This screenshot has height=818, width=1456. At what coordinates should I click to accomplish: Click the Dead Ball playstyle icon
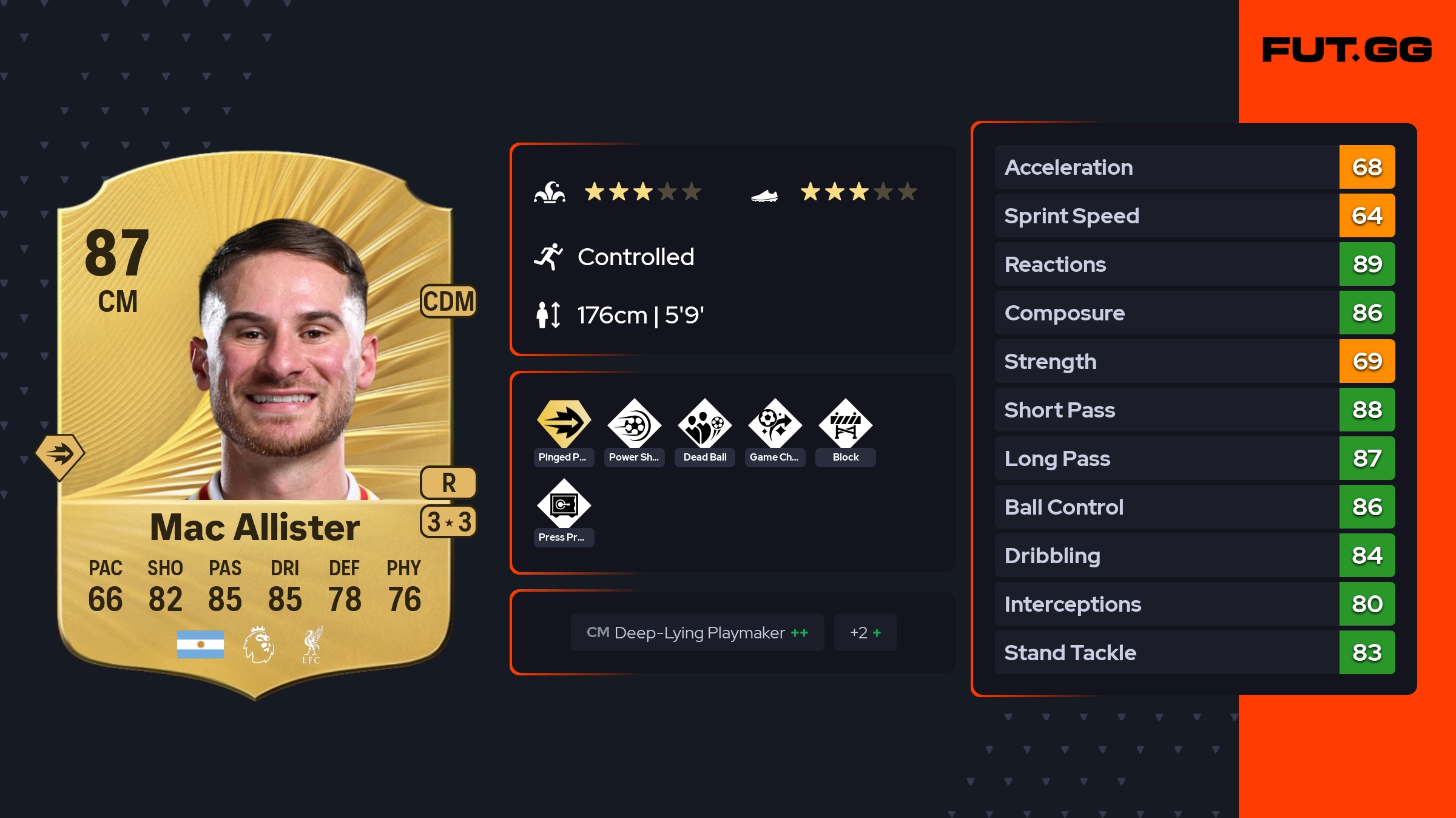tap(704, 423)
